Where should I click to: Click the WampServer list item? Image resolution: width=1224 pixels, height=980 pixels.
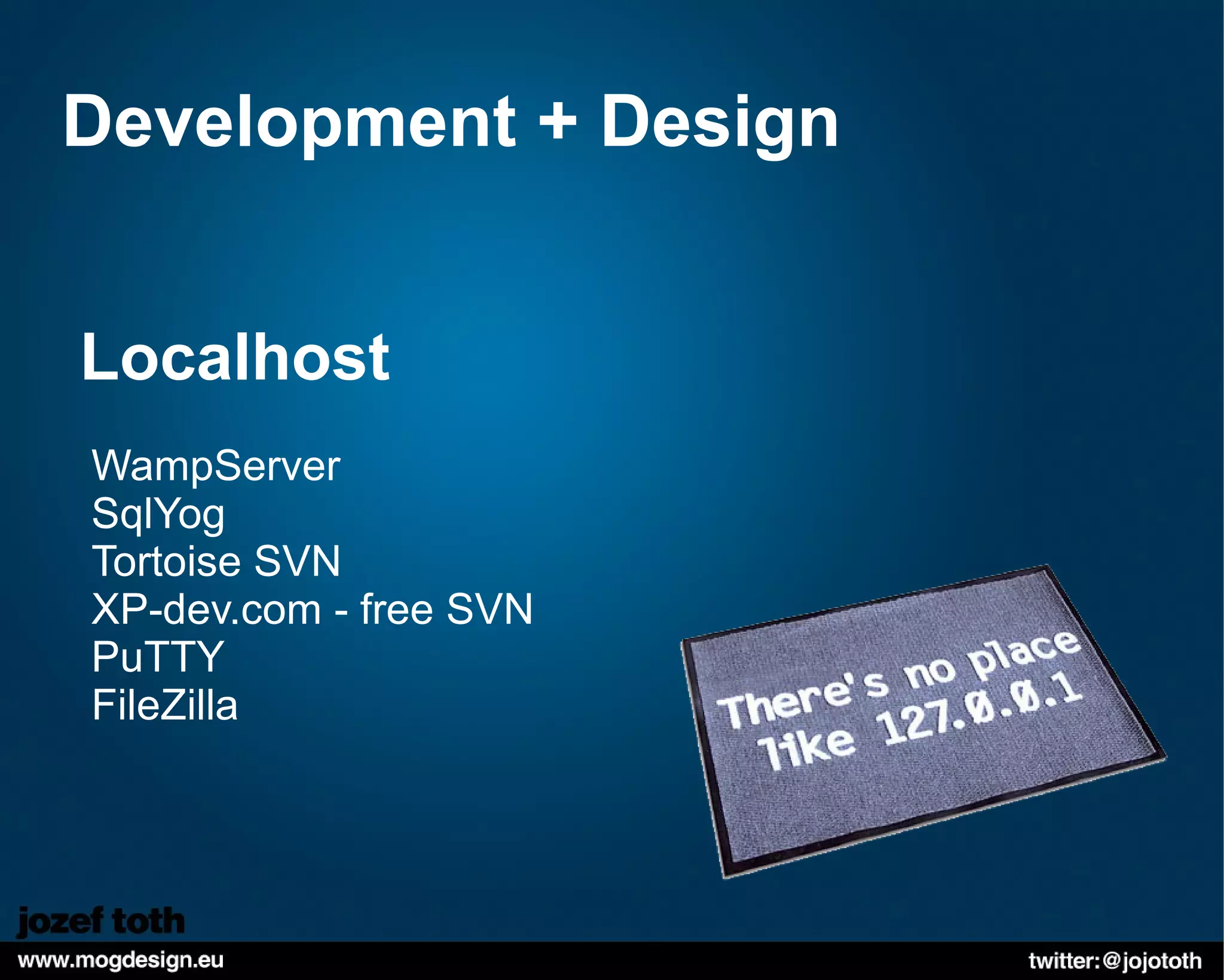pyautogui.click(x=216, y=466)
